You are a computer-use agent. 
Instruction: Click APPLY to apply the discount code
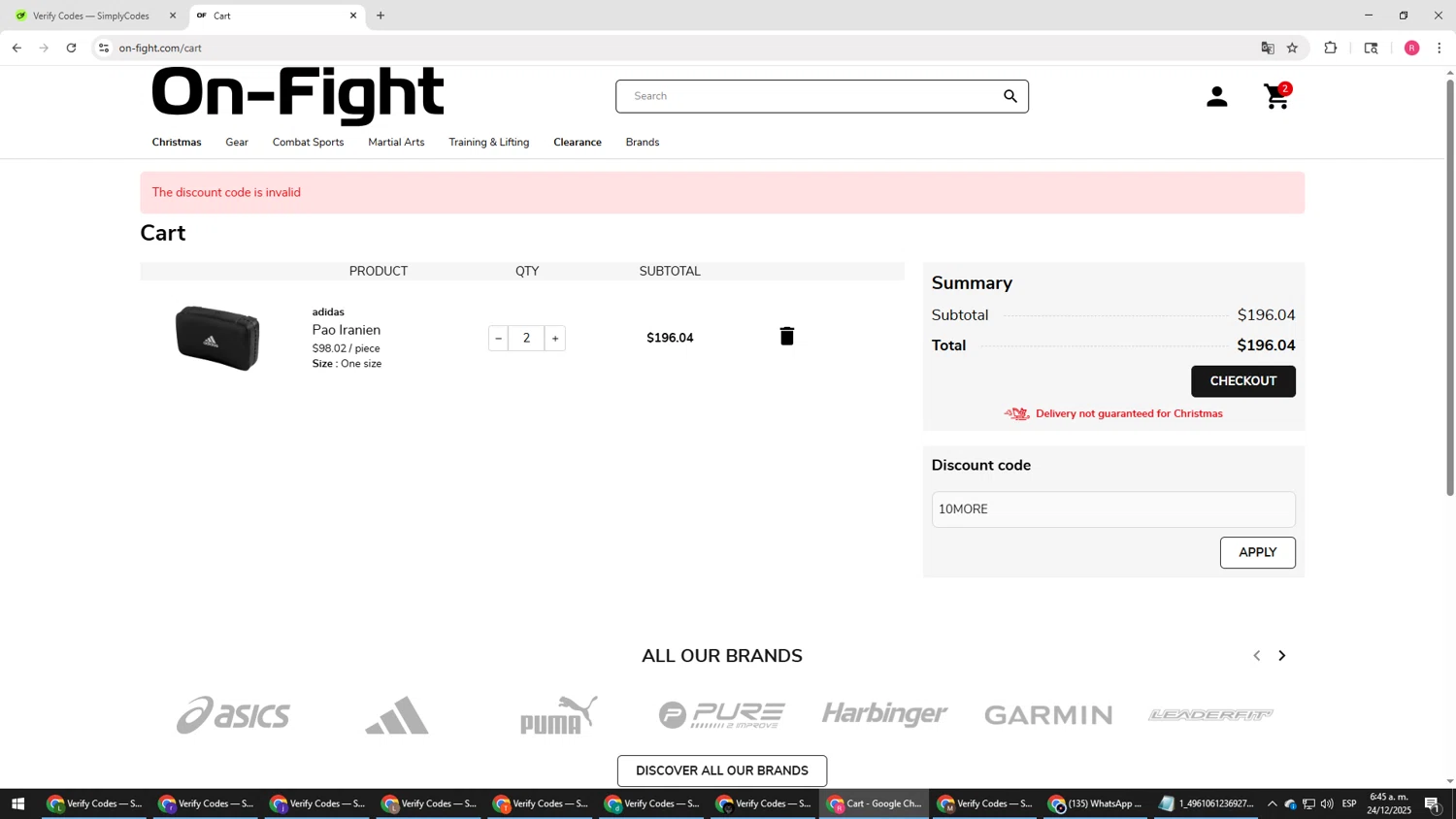point(1258,552)
